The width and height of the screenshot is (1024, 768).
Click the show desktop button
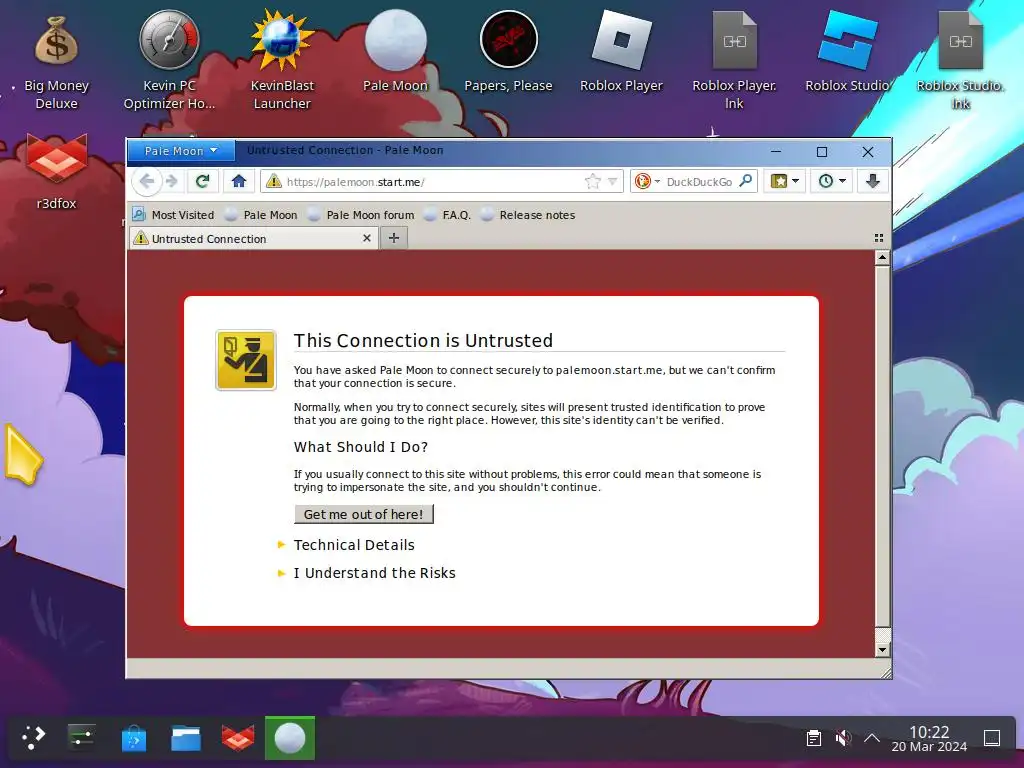tap(992, 738)
